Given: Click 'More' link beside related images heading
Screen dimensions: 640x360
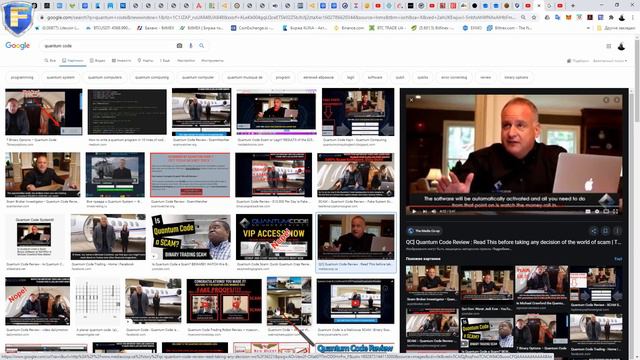Looking at the screenshot, I should click(x=618, y=259).
